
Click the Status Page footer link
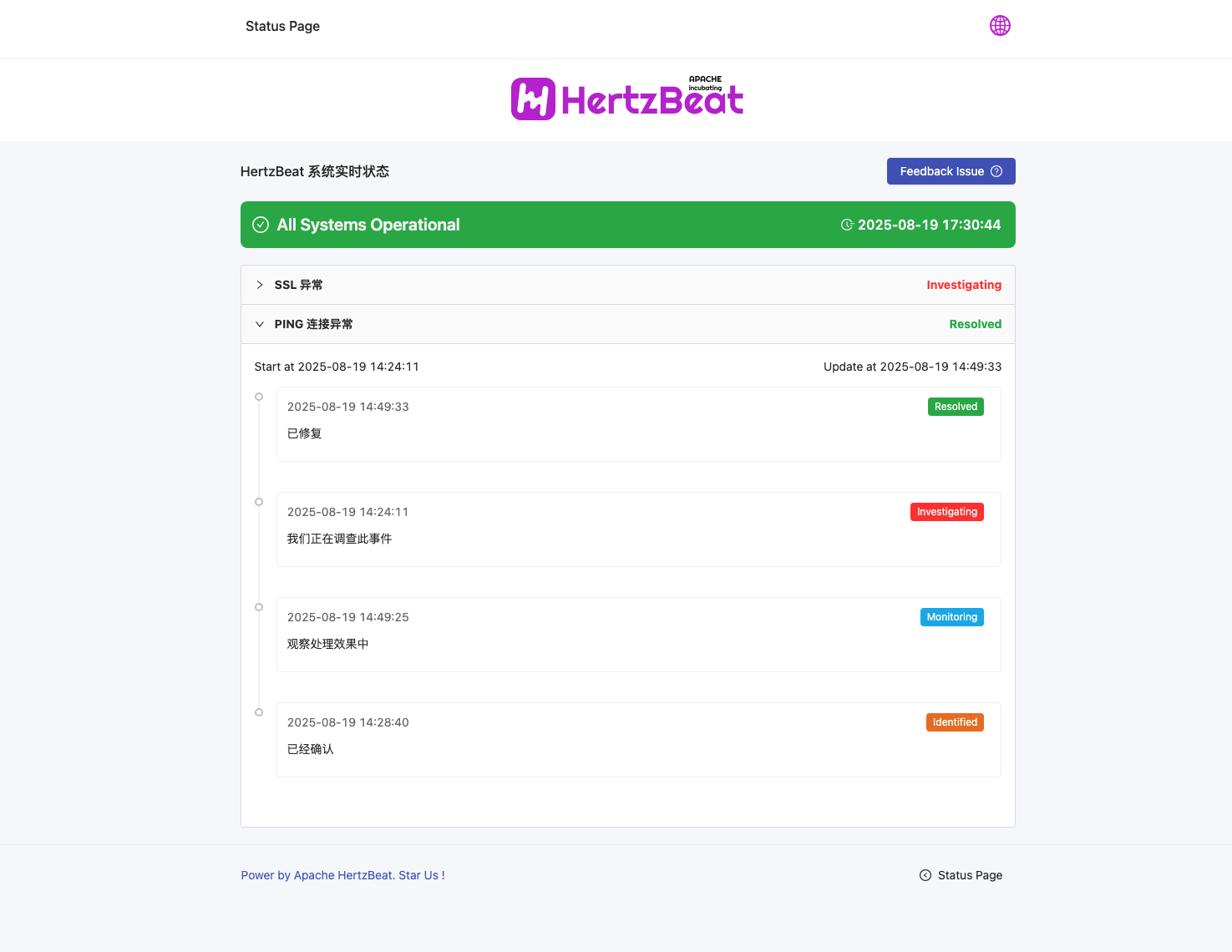tap(970, 875)
